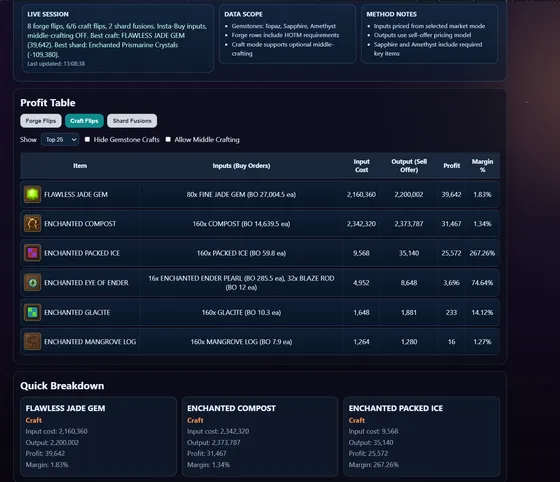Enable the Allow Middle Crafting checkbox

click(168, 139)
